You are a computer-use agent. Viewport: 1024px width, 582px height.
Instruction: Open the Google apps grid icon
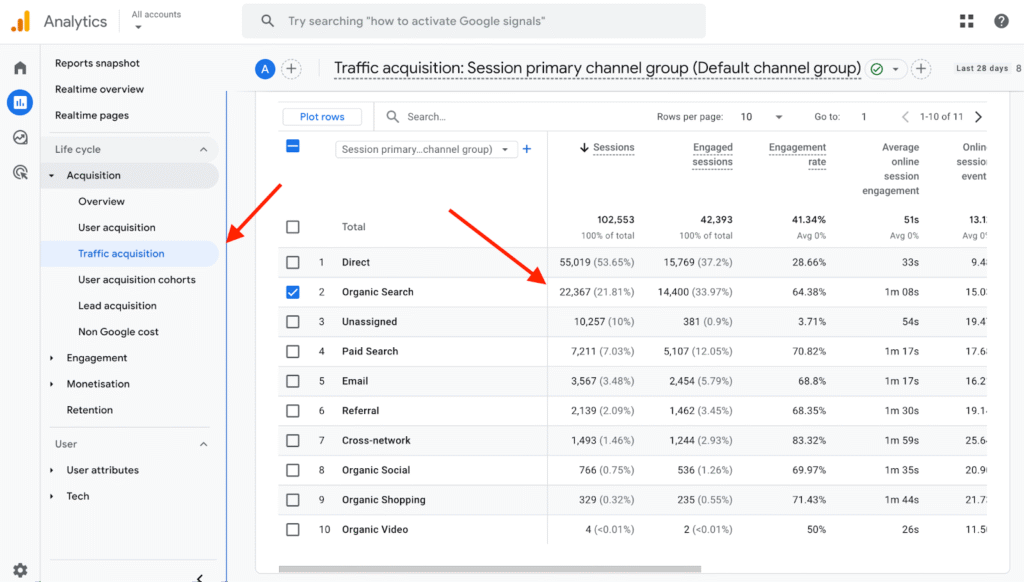click(967, 21)
